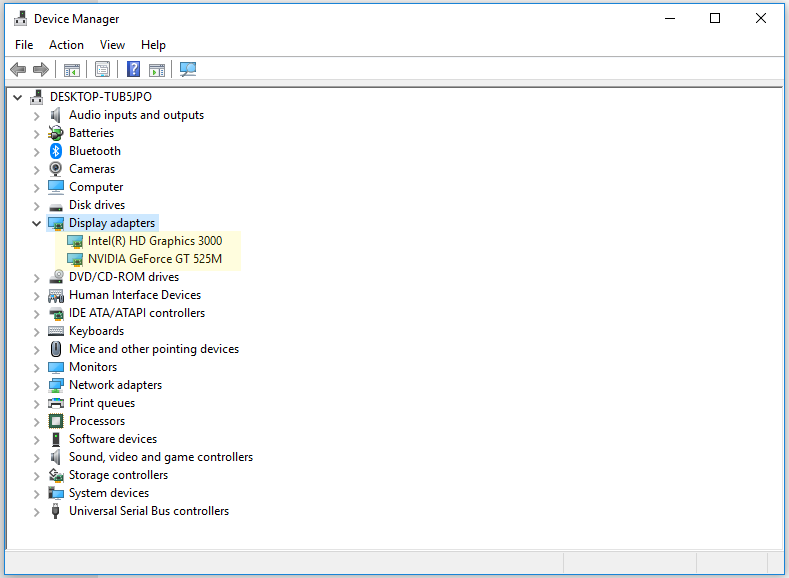Select the Network adapters label
The width and height of the screenshot is (789, 578).
[115, 385]
